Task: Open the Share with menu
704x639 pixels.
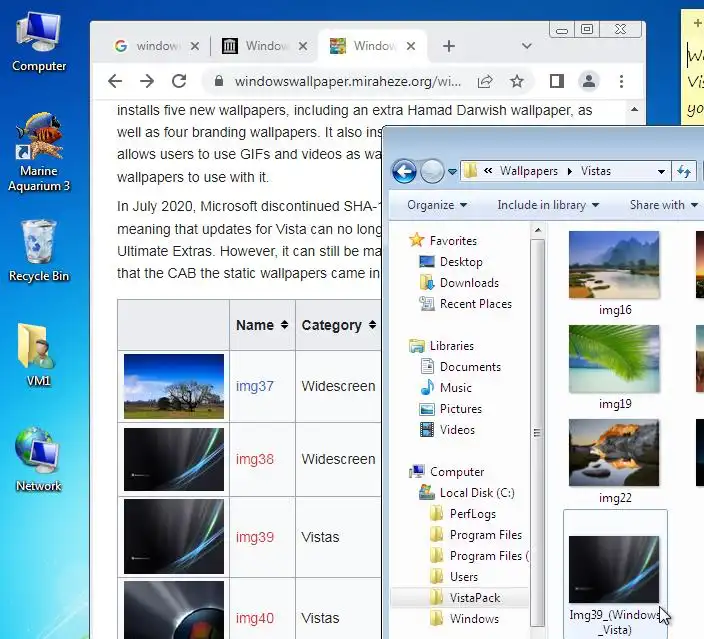Action: [664, 205]
